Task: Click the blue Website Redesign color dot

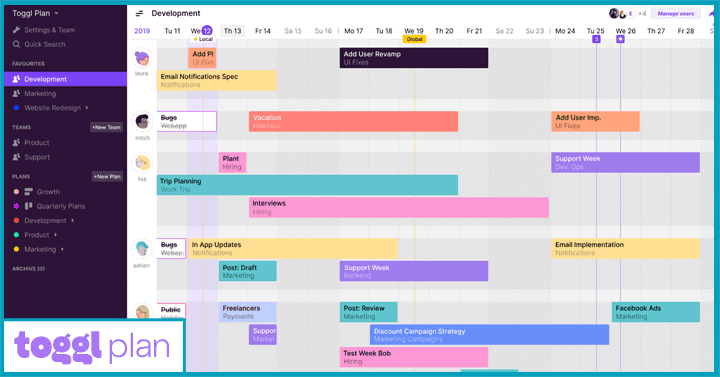Action: pos(16,107)
